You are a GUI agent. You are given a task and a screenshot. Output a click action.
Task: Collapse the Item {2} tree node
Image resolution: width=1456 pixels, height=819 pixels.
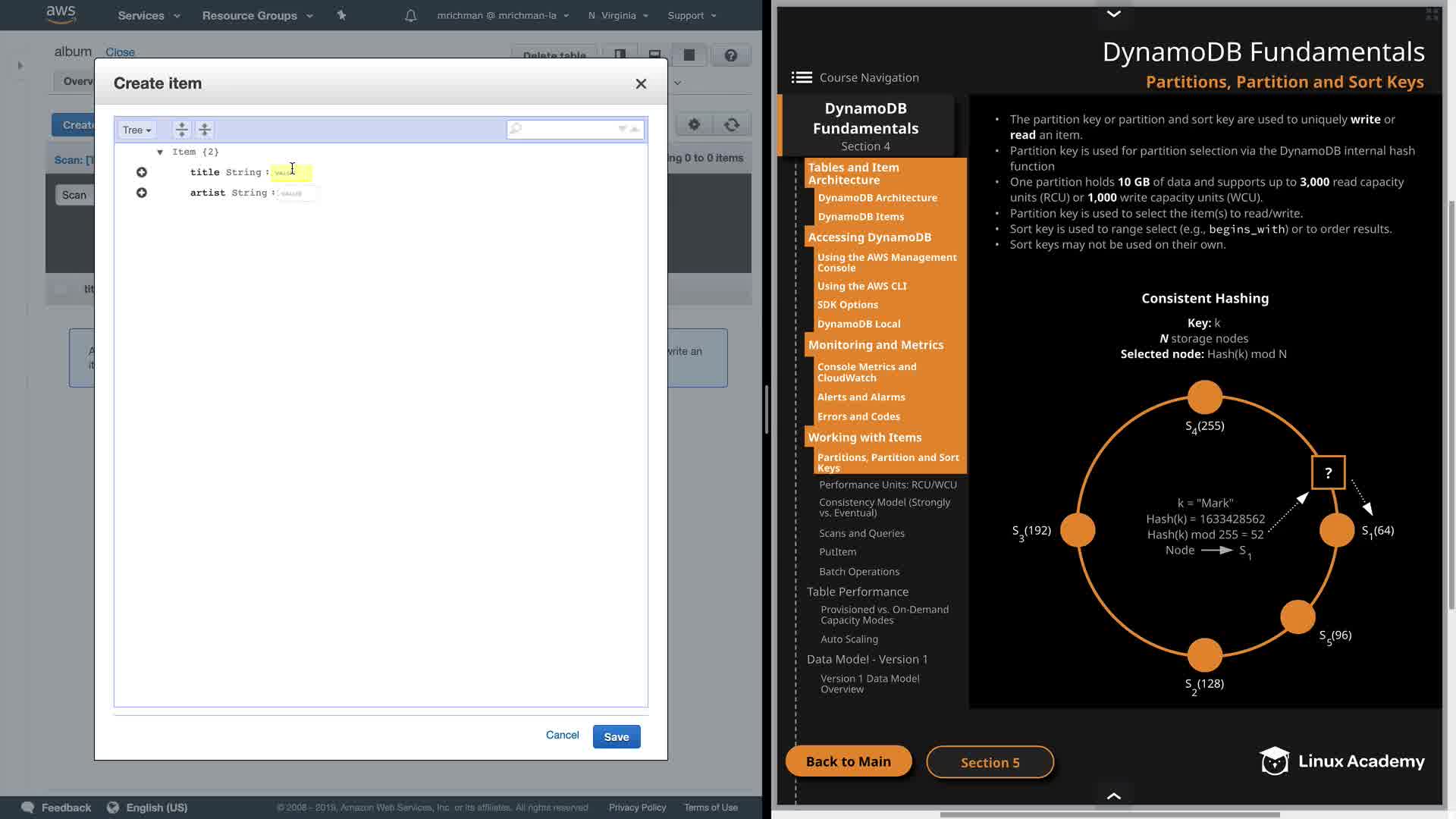click(x=160, y=152)
